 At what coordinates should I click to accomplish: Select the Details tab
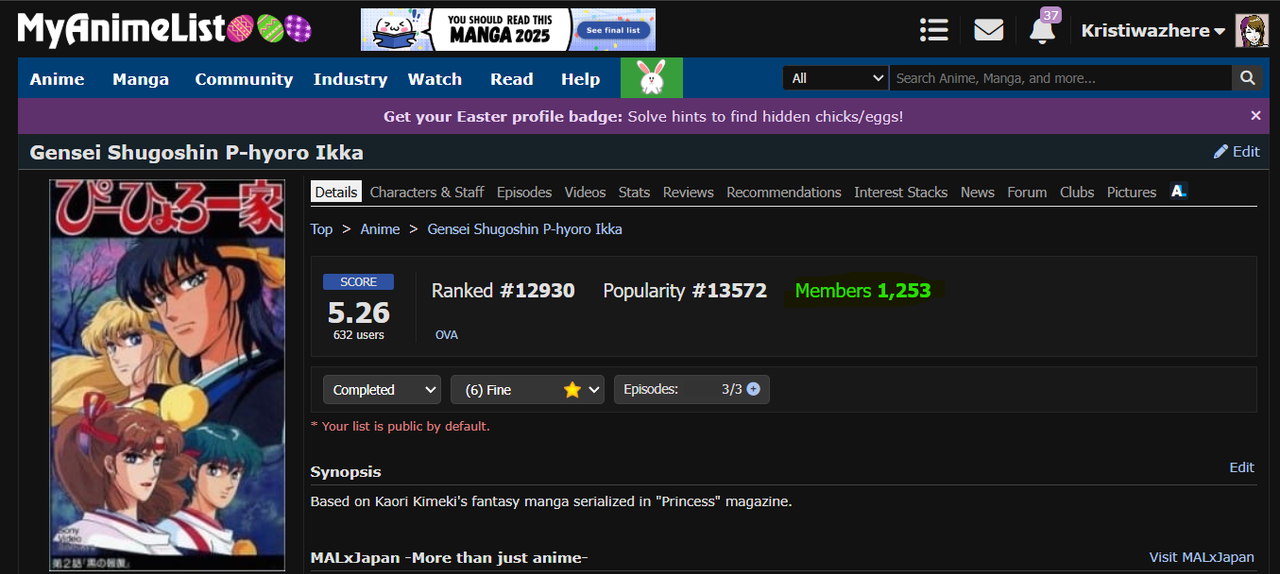point(336,192)
